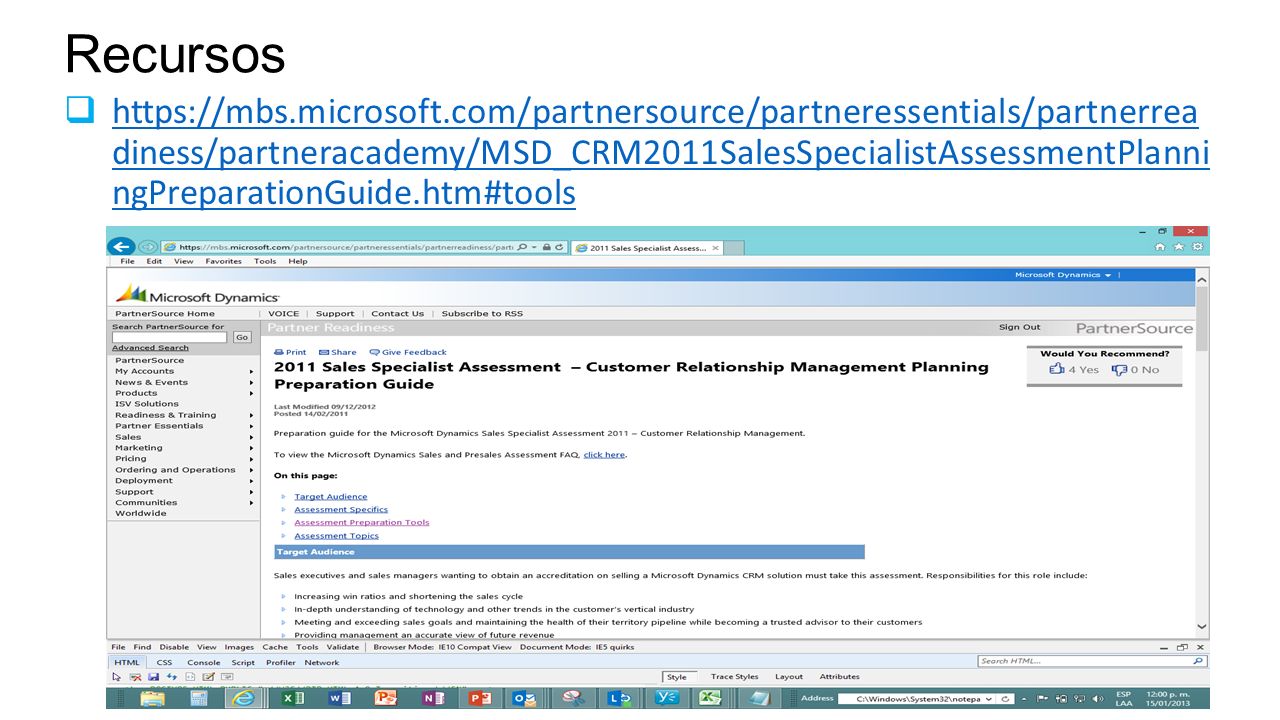
Task: Open Browser Mode IE10 Compat View menu
Action: point(443,647)
